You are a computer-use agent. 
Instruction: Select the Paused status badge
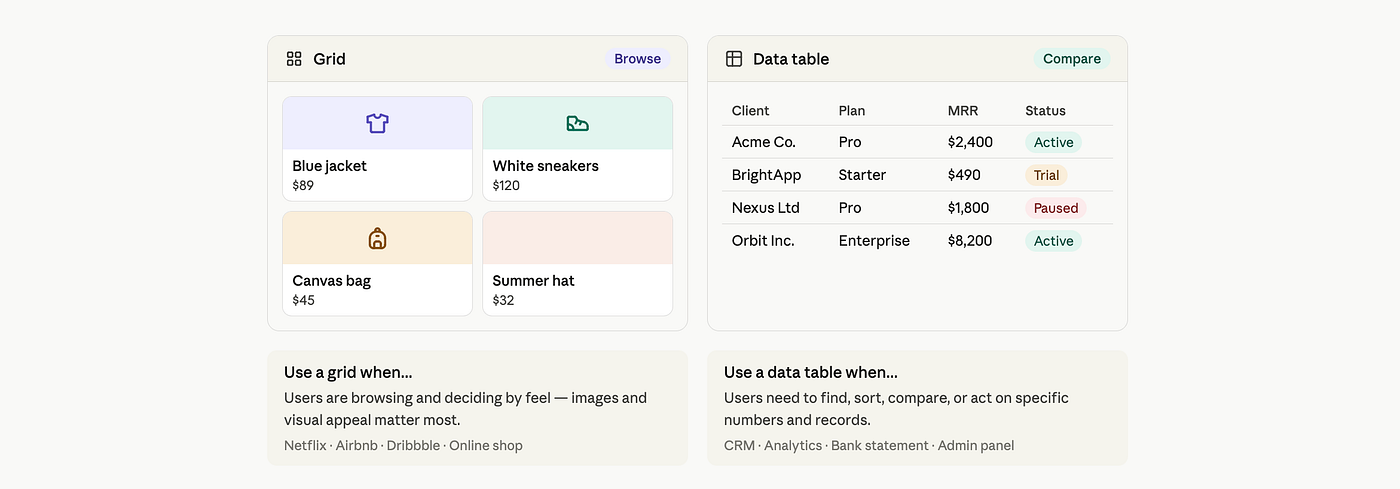coord(1056,208)
